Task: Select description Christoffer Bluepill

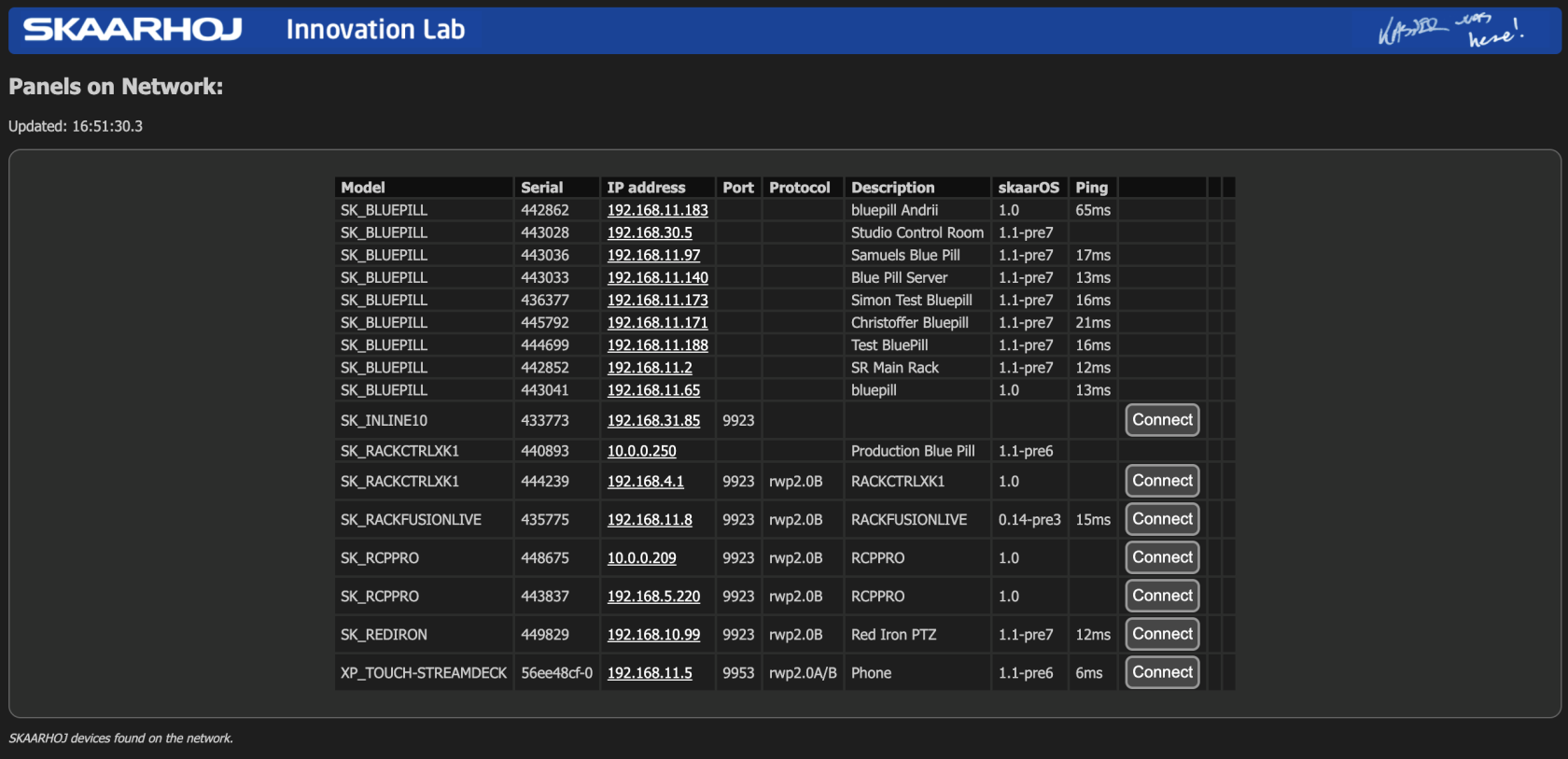Action: click(x=909, y=322)
